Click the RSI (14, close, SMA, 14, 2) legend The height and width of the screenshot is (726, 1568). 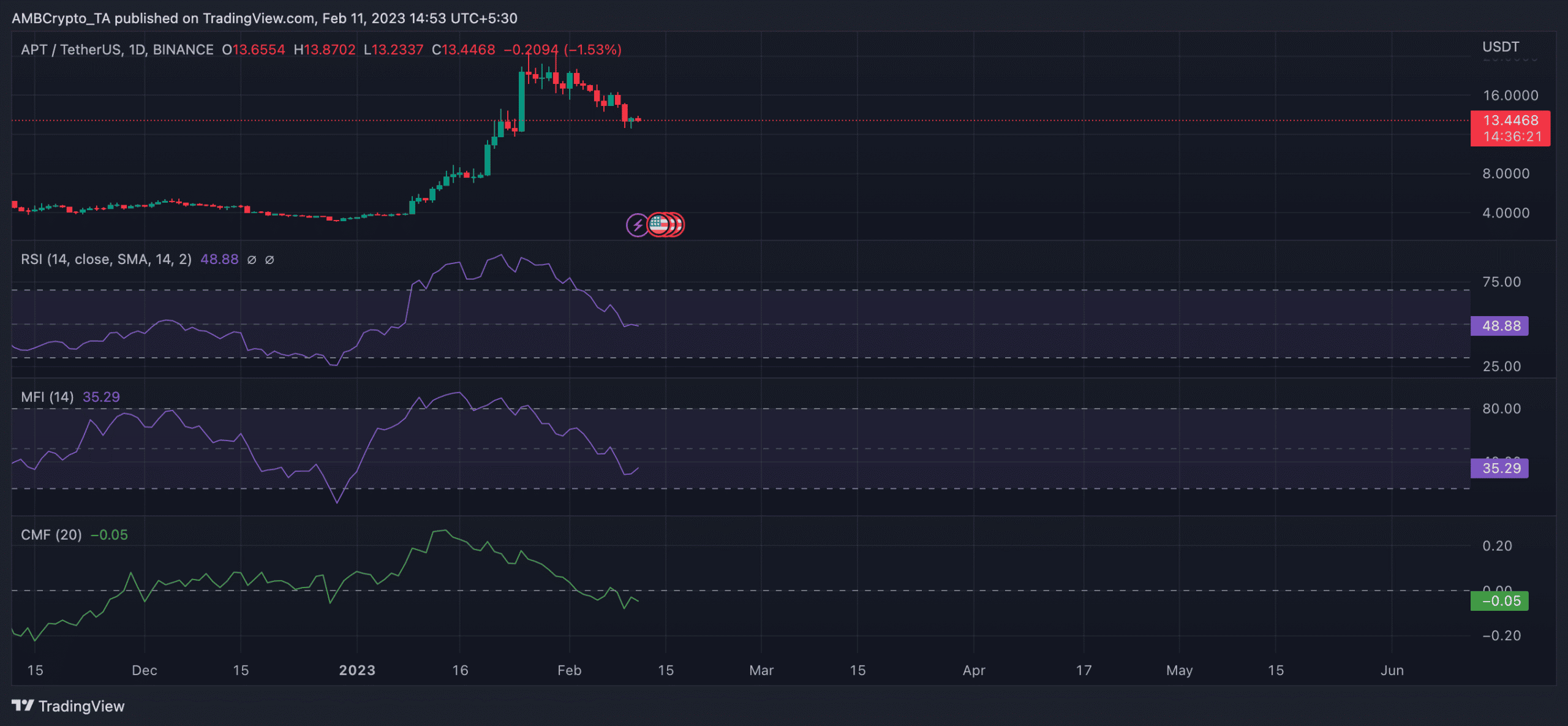(106, 259)
